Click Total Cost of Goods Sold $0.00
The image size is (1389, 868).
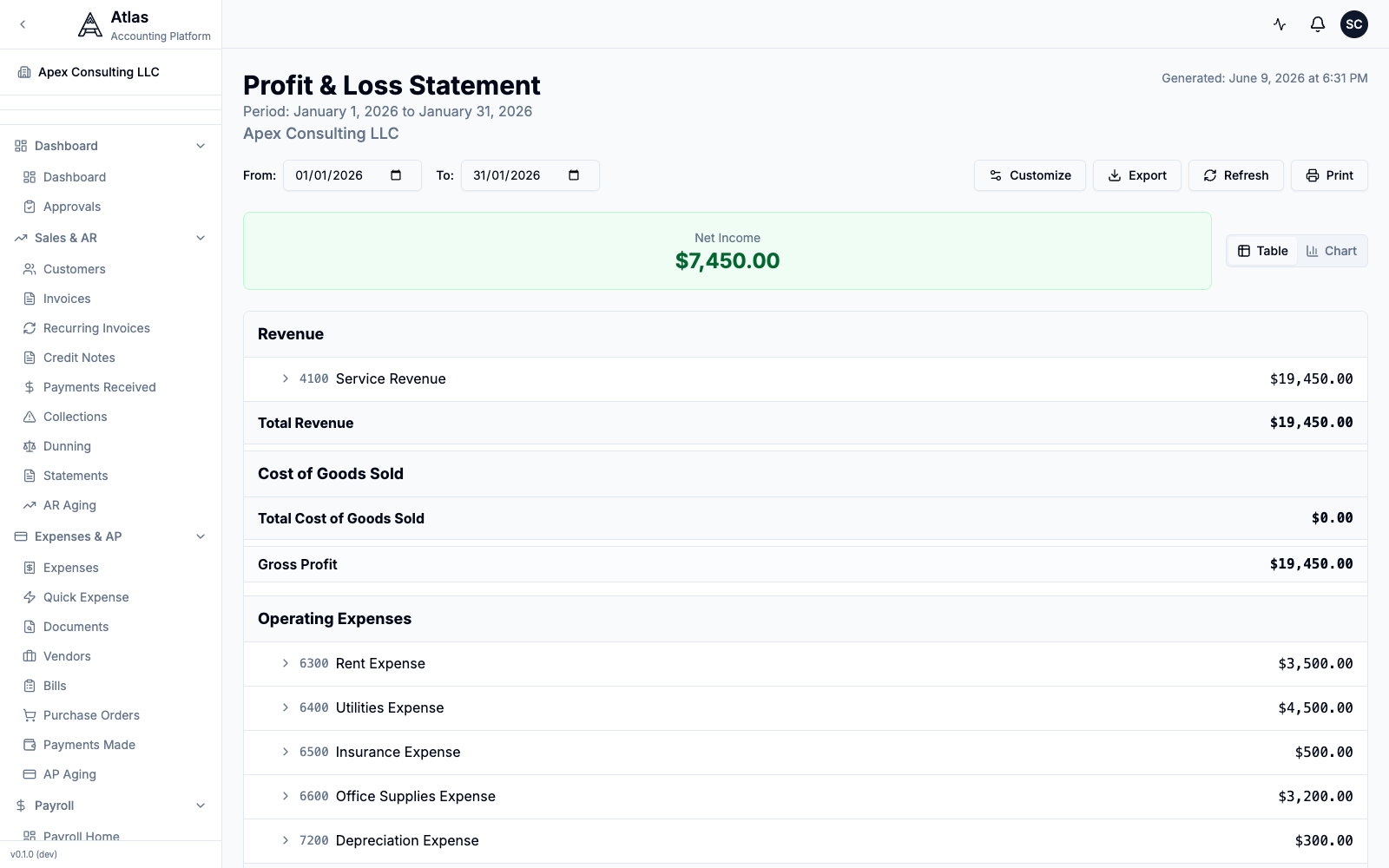(1332, 518)
